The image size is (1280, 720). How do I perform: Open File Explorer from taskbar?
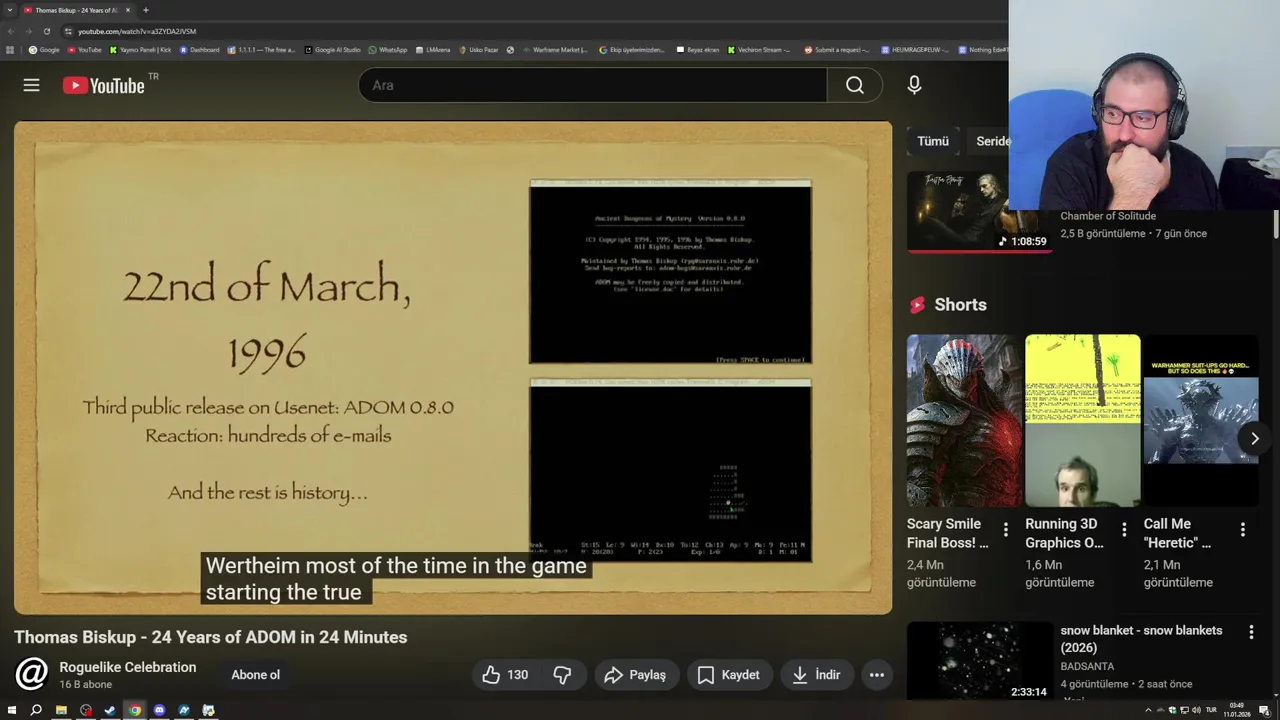pos(61,710)
